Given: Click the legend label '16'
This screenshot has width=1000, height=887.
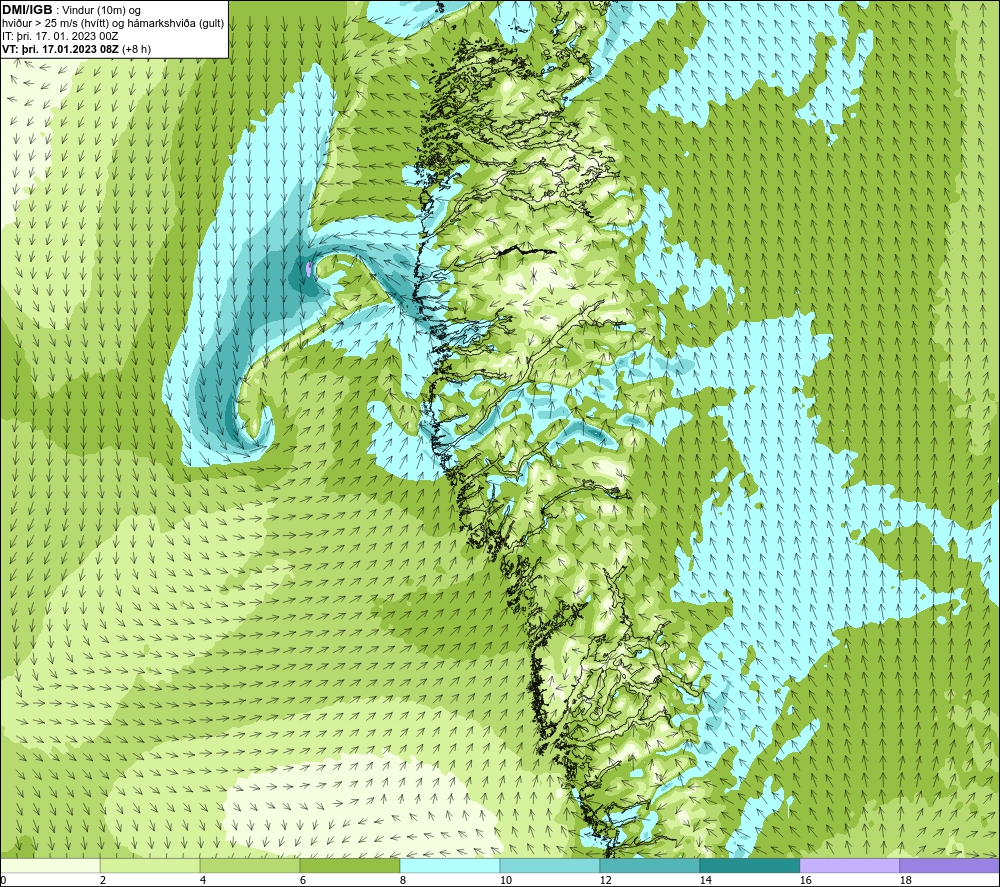Looking at the screenshot, I should tap(805, 881).
